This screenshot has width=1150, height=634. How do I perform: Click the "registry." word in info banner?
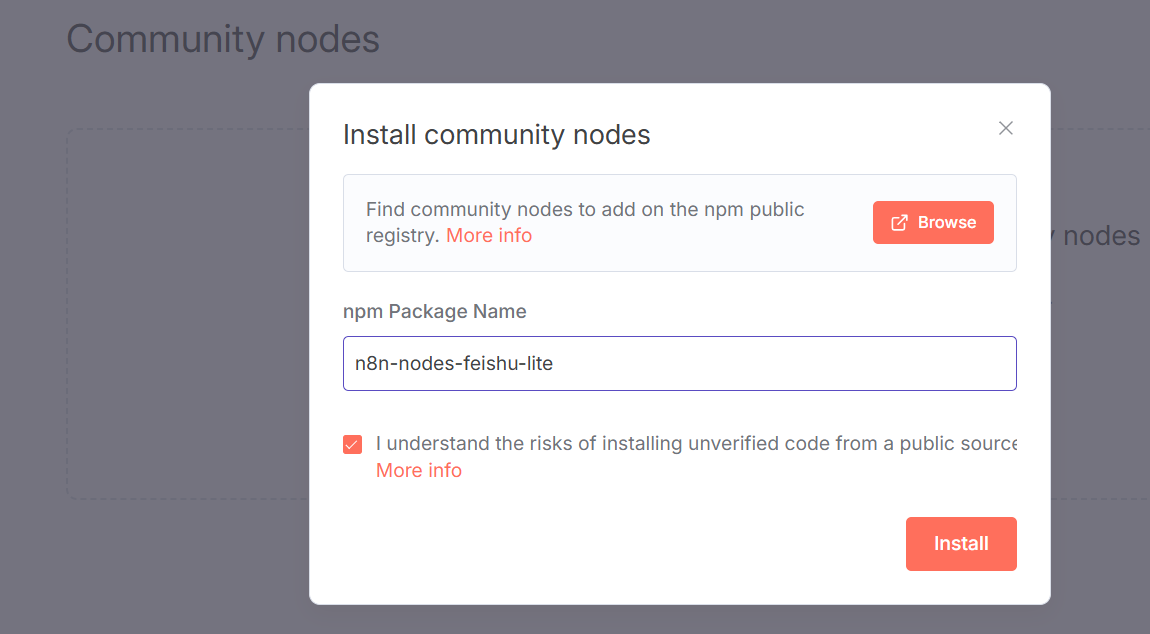click(403, 236)
